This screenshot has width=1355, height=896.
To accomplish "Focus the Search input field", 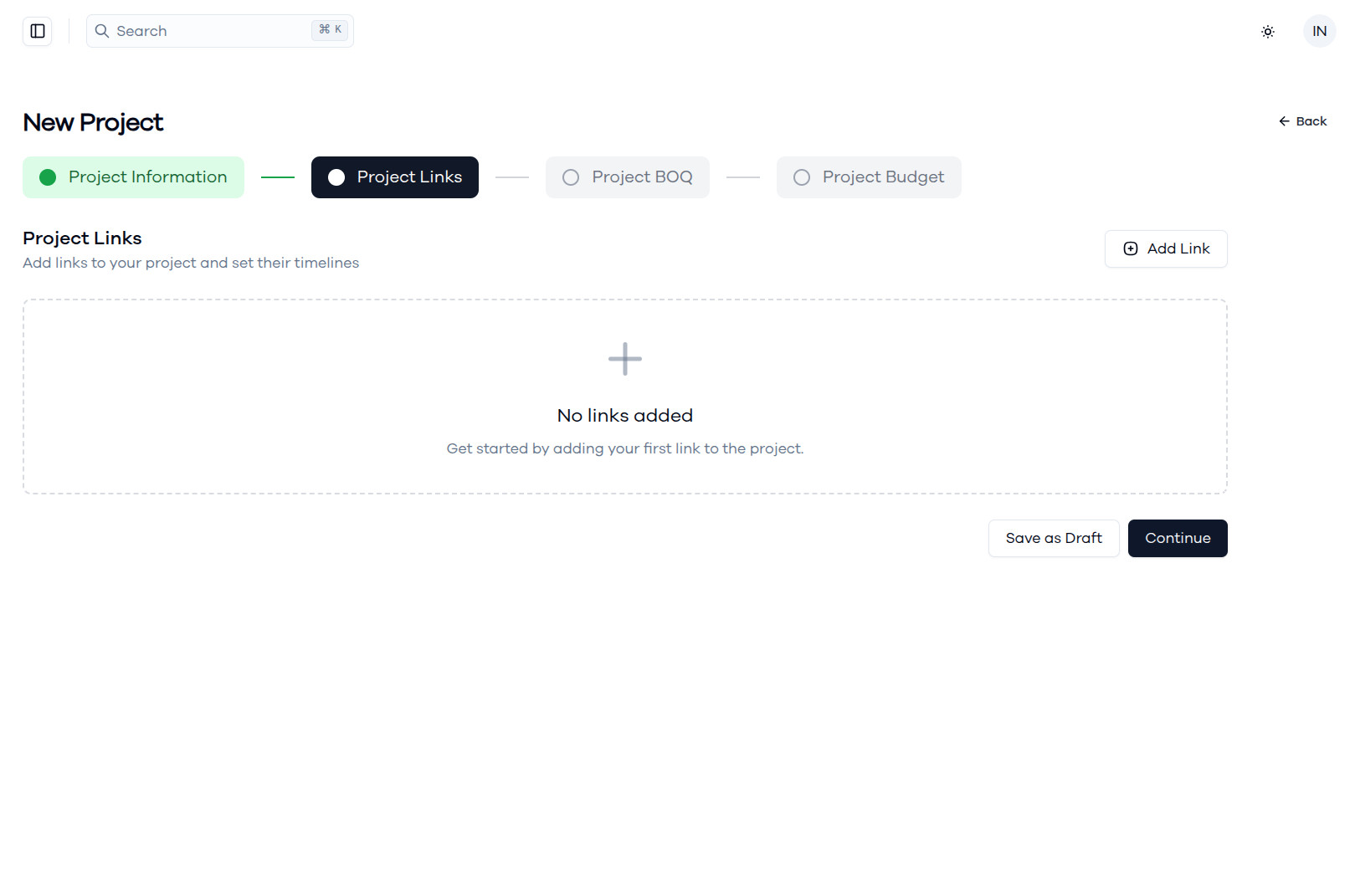I will tap(220, 31).
